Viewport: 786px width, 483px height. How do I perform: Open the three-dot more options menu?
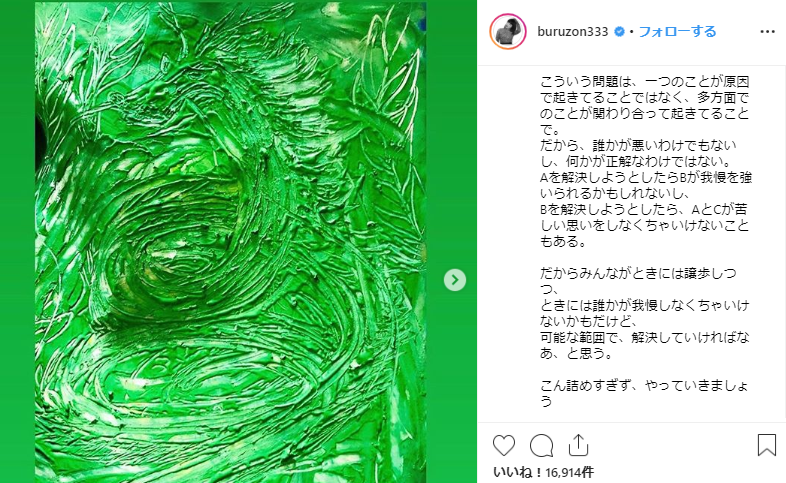pos(767,32)
